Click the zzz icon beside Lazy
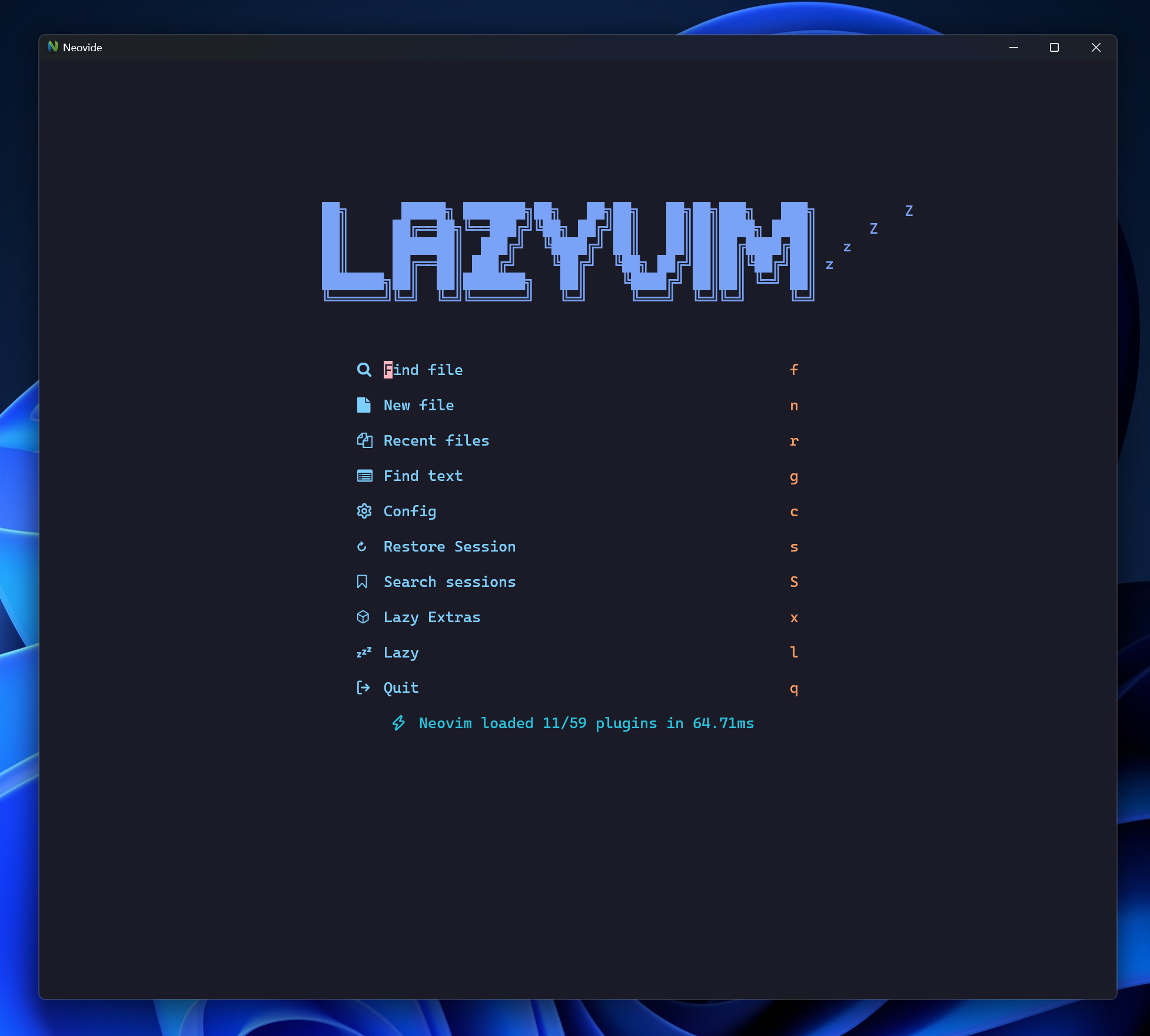This screenshot has width=1150, height=1036. pos(364,652)
